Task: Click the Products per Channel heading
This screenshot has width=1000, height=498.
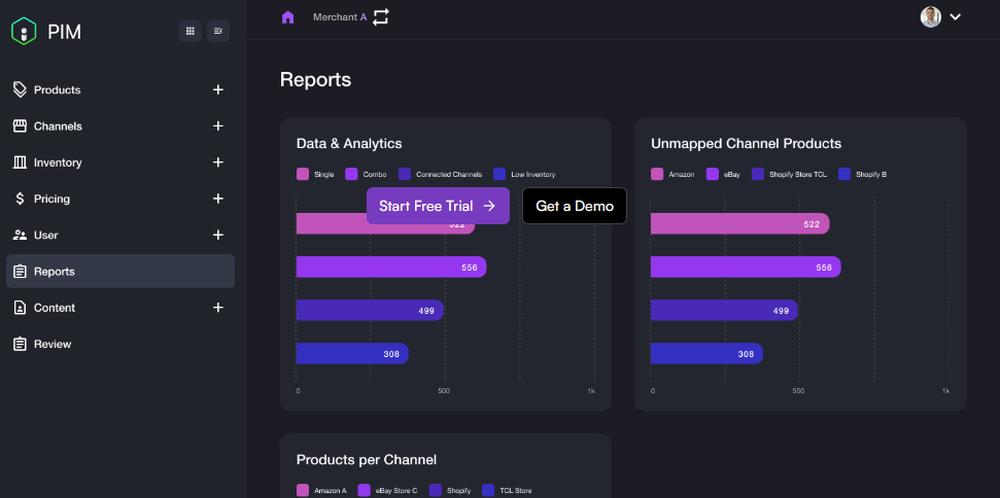Action: pyautogui.click(x=367, y=460)
